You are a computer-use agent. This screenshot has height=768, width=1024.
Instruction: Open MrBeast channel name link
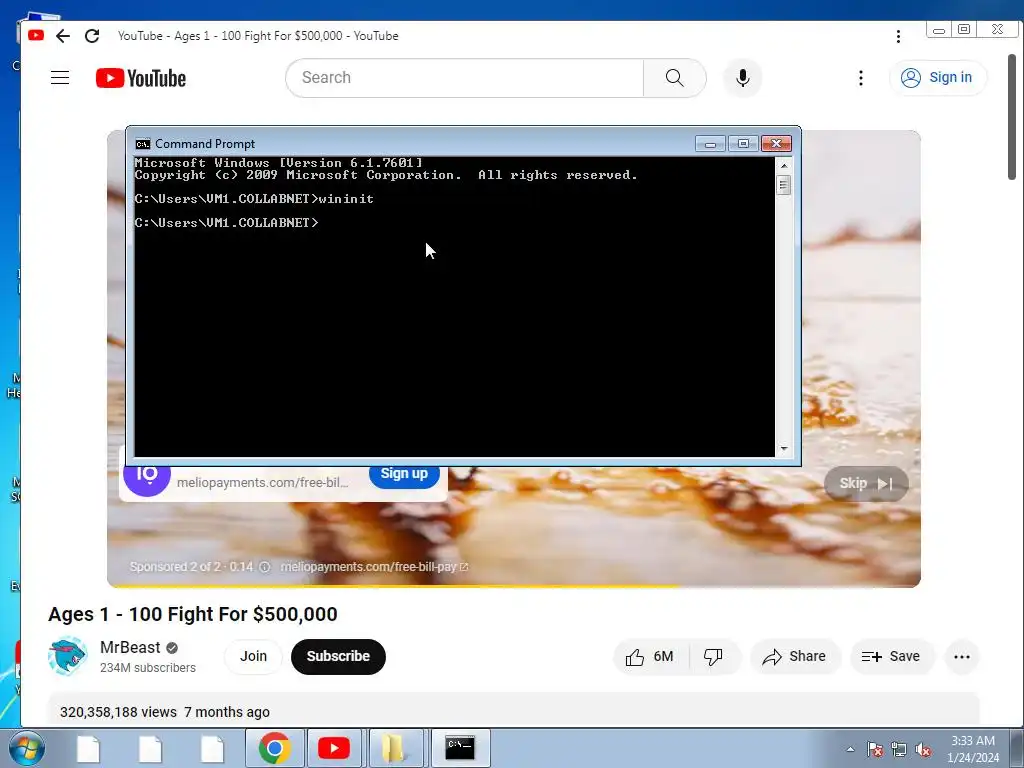[130, 647]
